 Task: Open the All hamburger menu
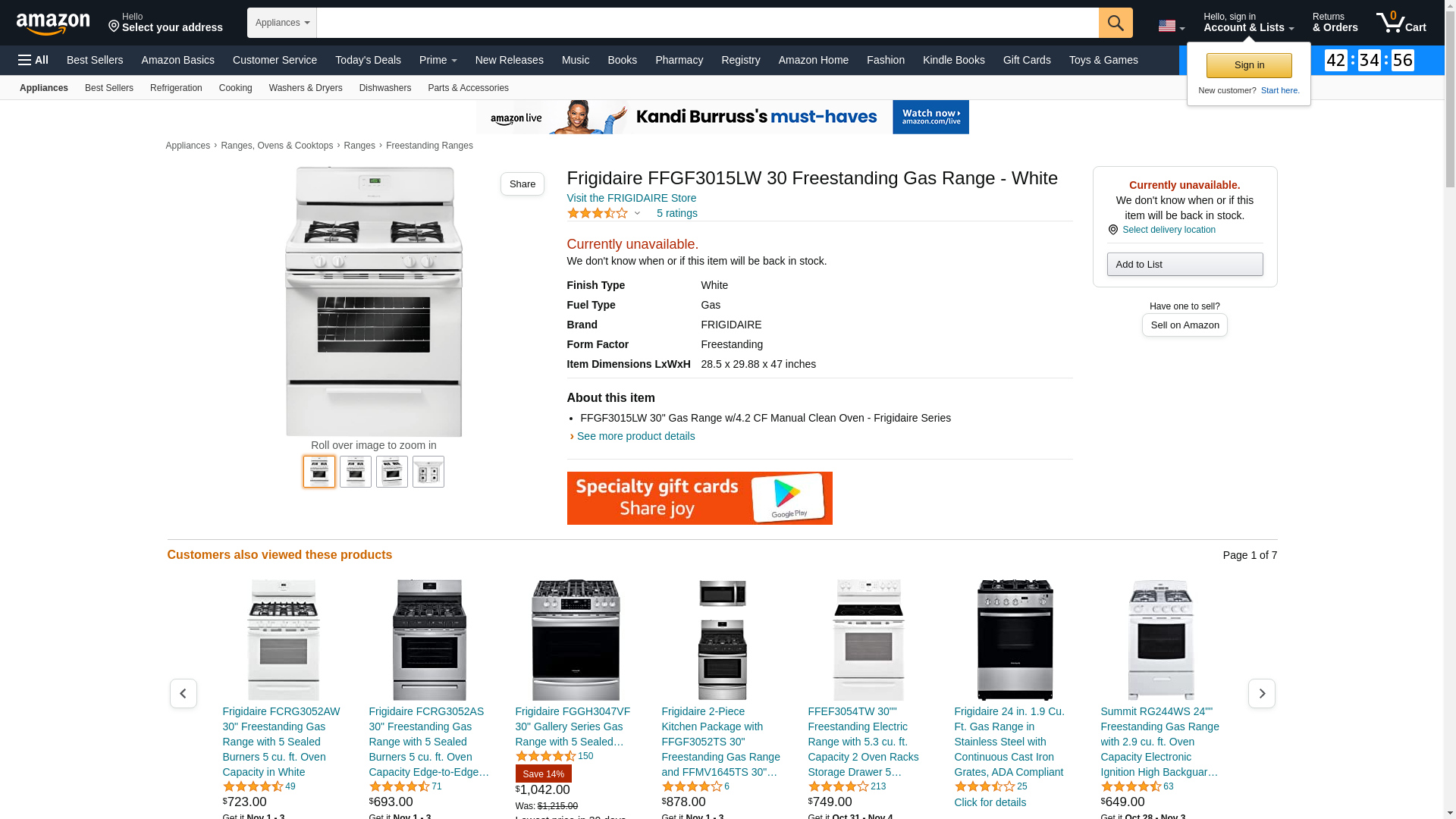[x=33, y=60]
